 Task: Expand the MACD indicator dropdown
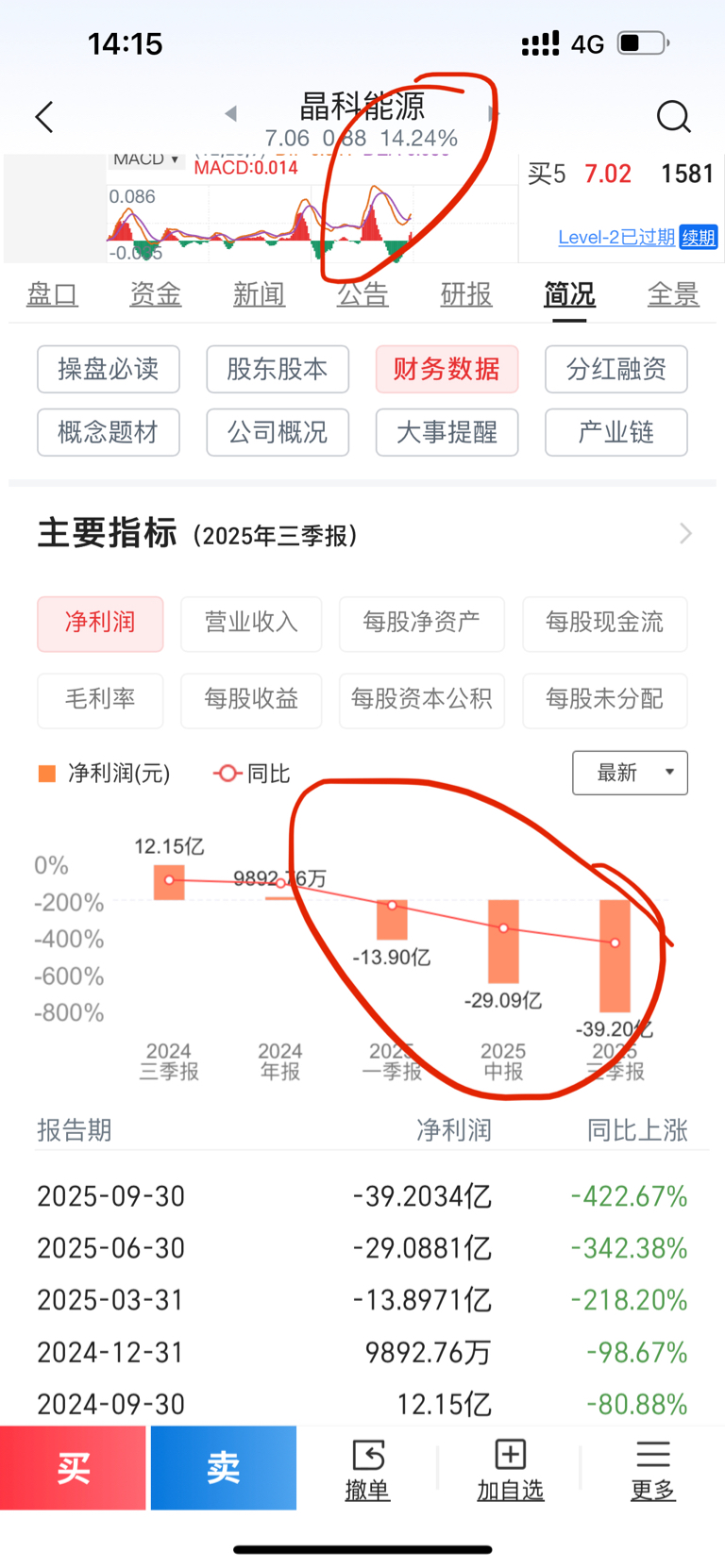tap(145, 159)
